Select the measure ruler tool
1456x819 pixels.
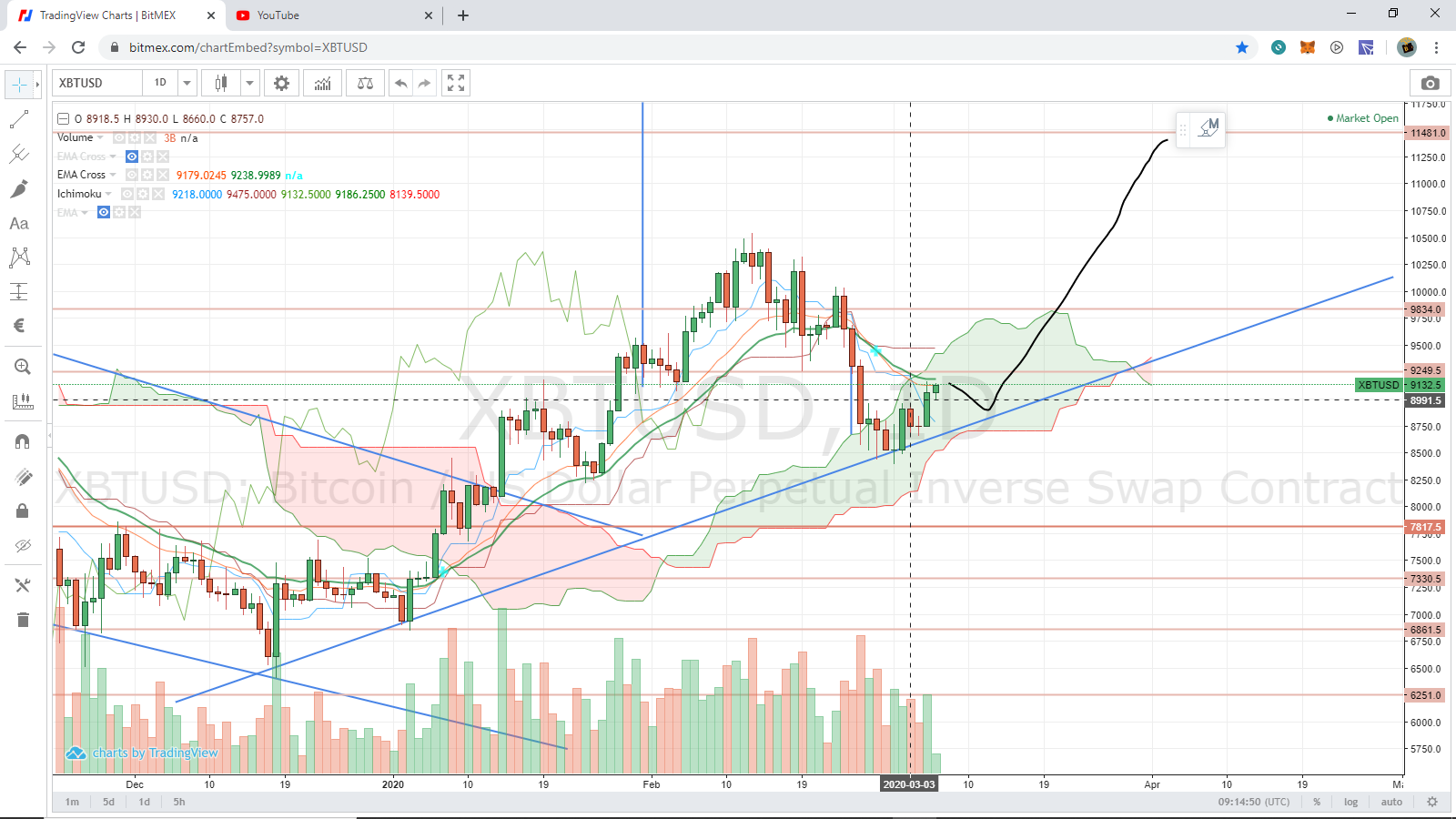pos(22,401)
